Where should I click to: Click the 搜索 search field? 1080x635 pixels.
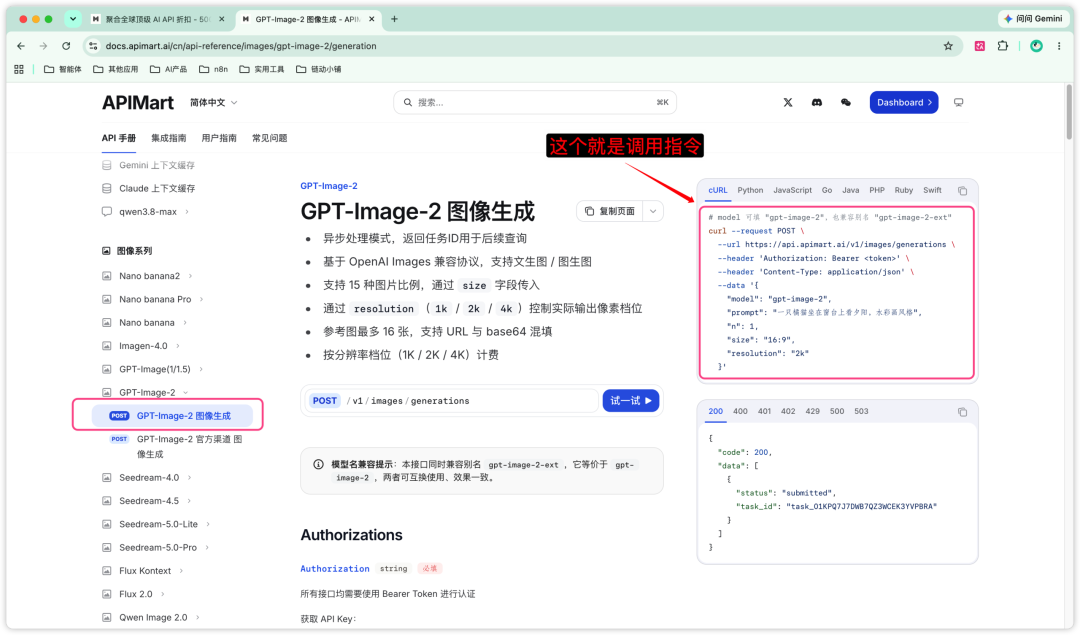tap(535, 103)
